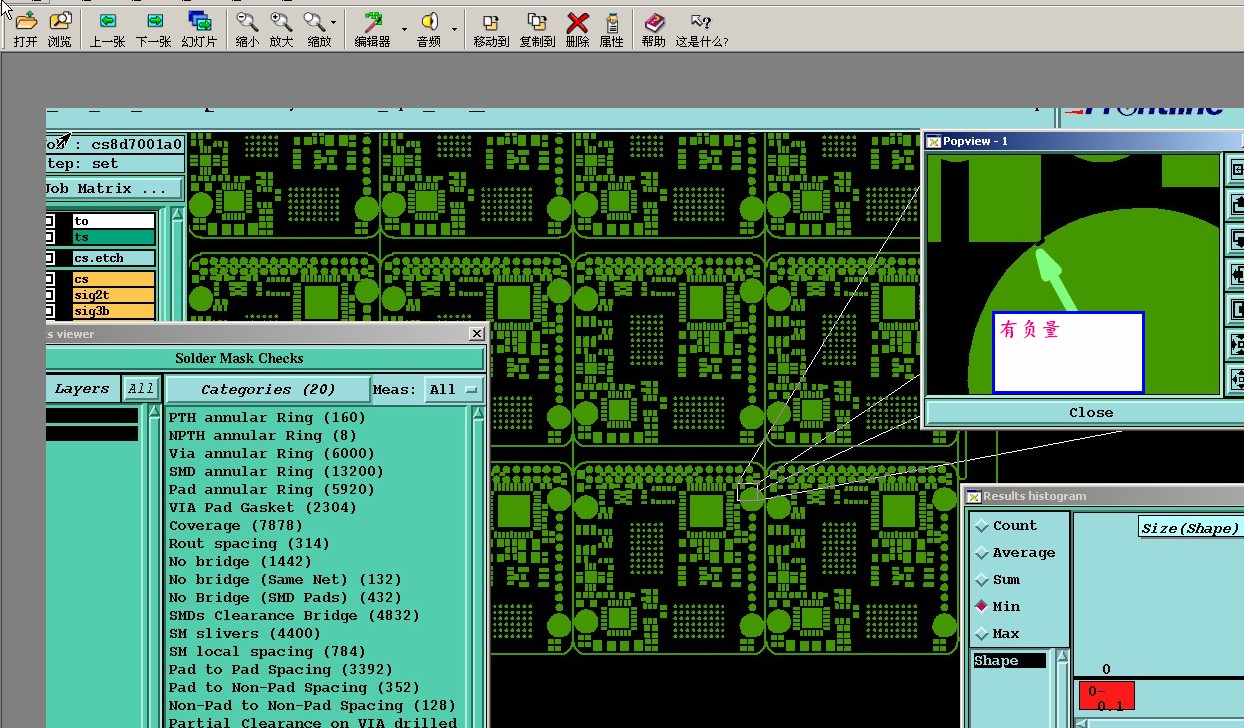Select 'SMDs Clearance Bridge (4832)' category

coord(294,615)
